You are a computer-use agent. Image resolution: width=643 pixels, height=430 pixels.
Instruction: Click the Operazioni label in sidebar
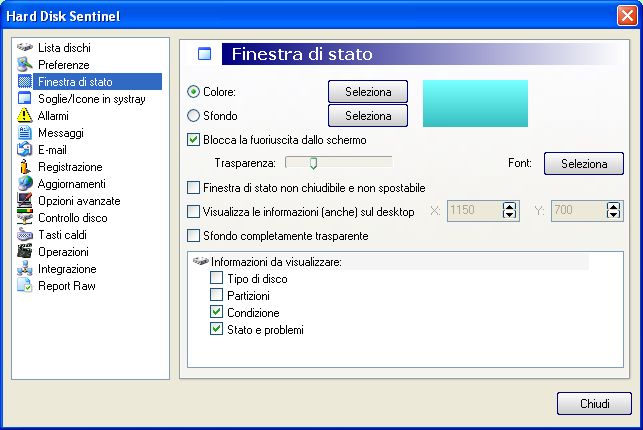click(63, 252)
